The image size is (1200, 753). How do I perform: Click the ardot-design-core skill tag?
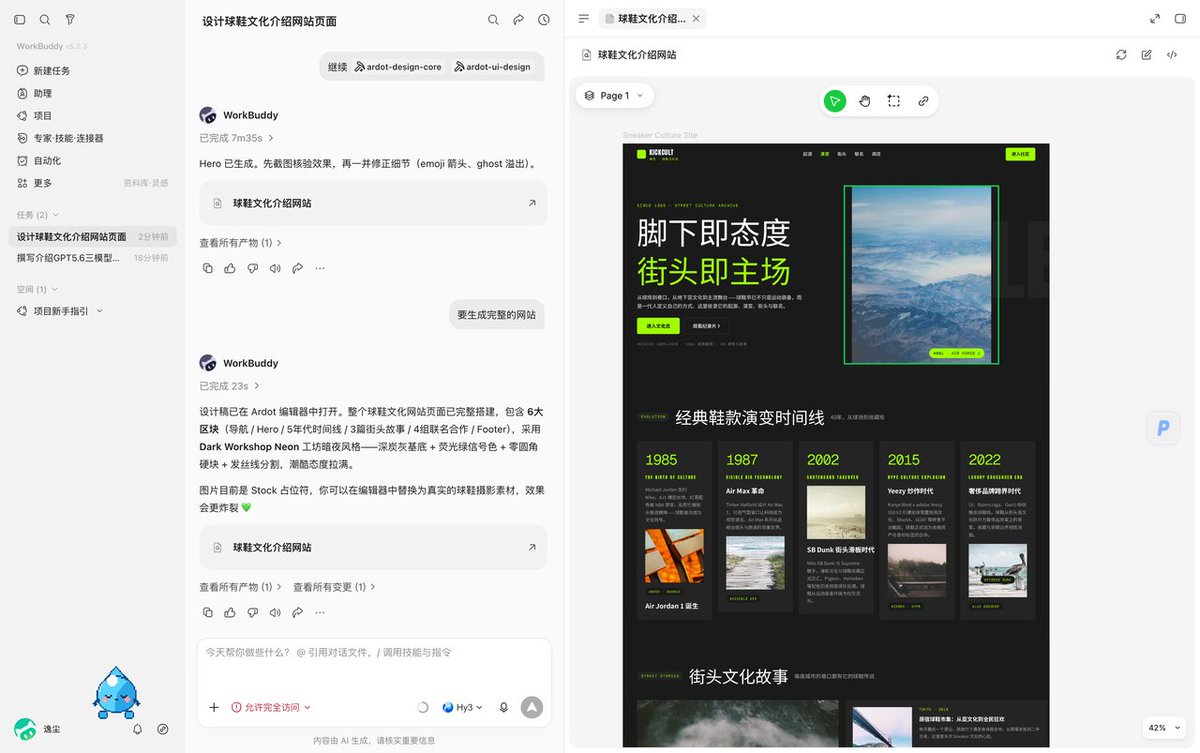(x=398, y=67)
